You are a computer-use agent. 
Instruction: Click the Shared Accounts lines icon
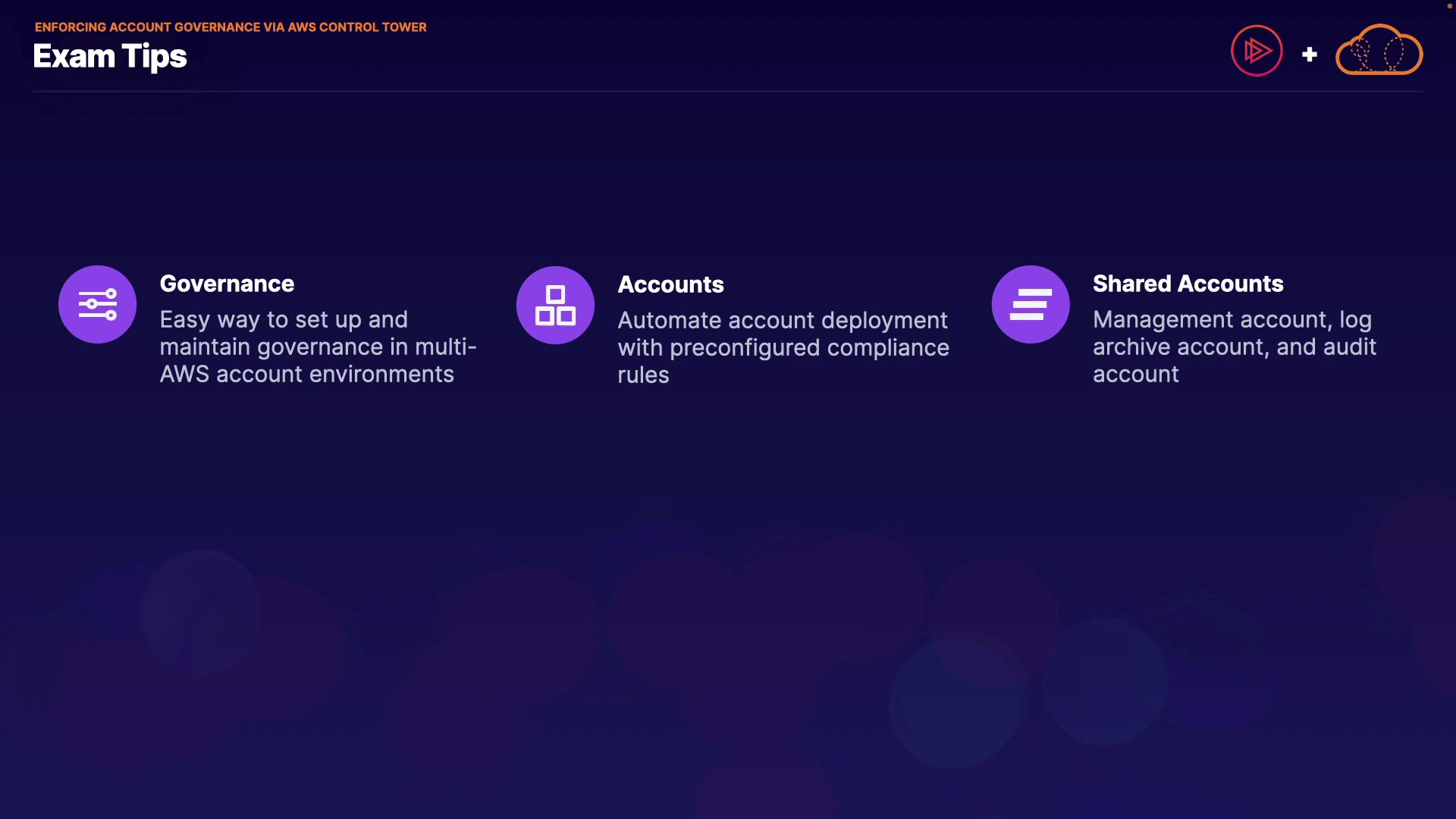coord(1031,304)
